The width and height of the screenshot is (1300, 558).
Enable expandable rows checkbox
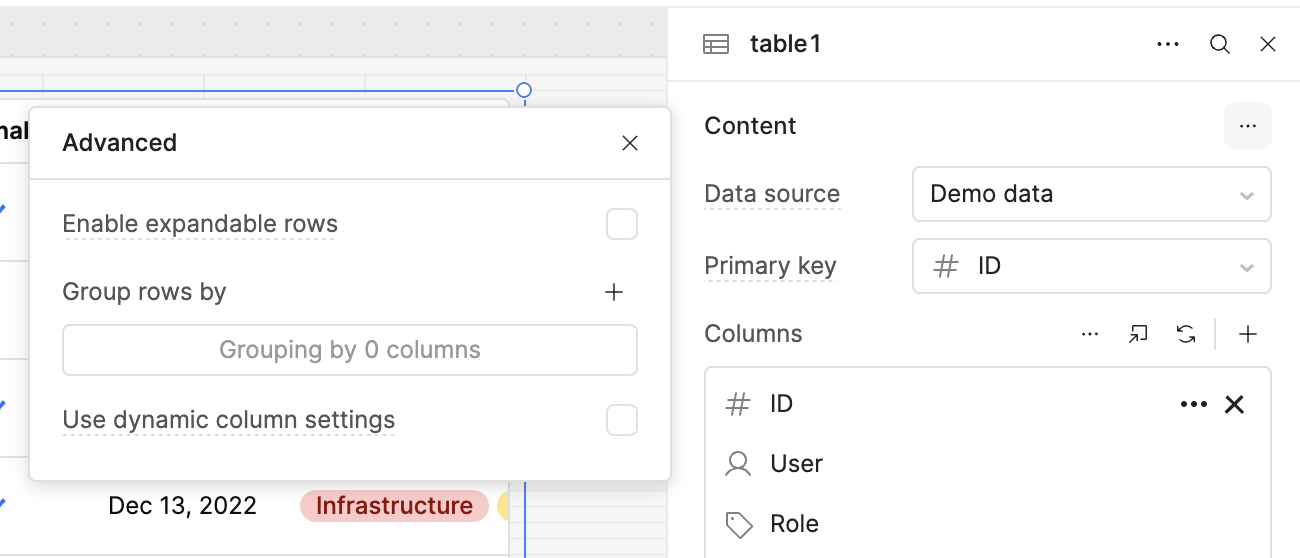622,224
